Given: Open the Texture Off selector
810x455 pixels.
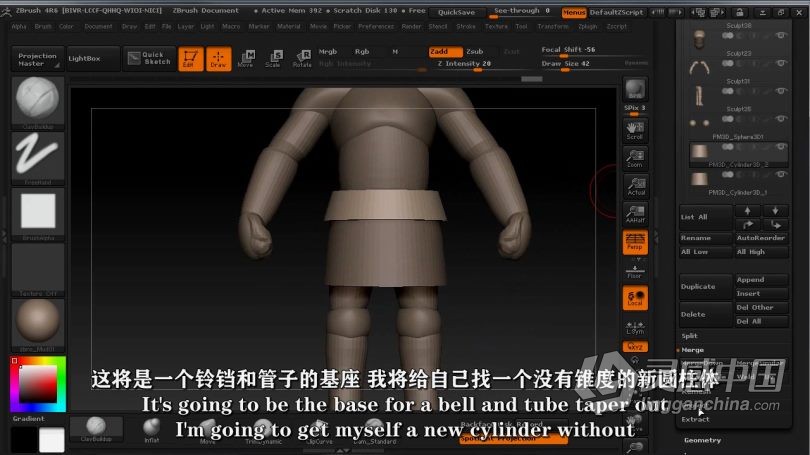Looking at the screenshot, I should click(38, 270).
